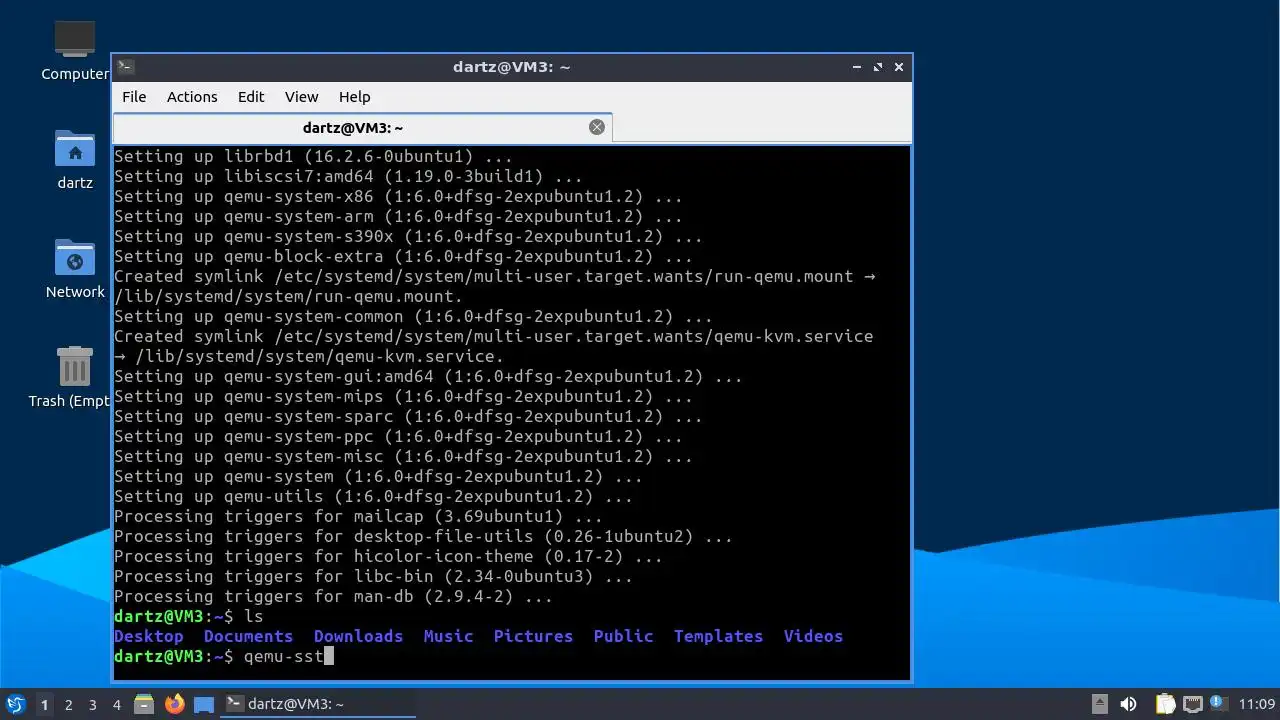The width and height of the screenshot is (1280, 720).
Task: Open the volume control icon
Action: tap(1129, 704)
